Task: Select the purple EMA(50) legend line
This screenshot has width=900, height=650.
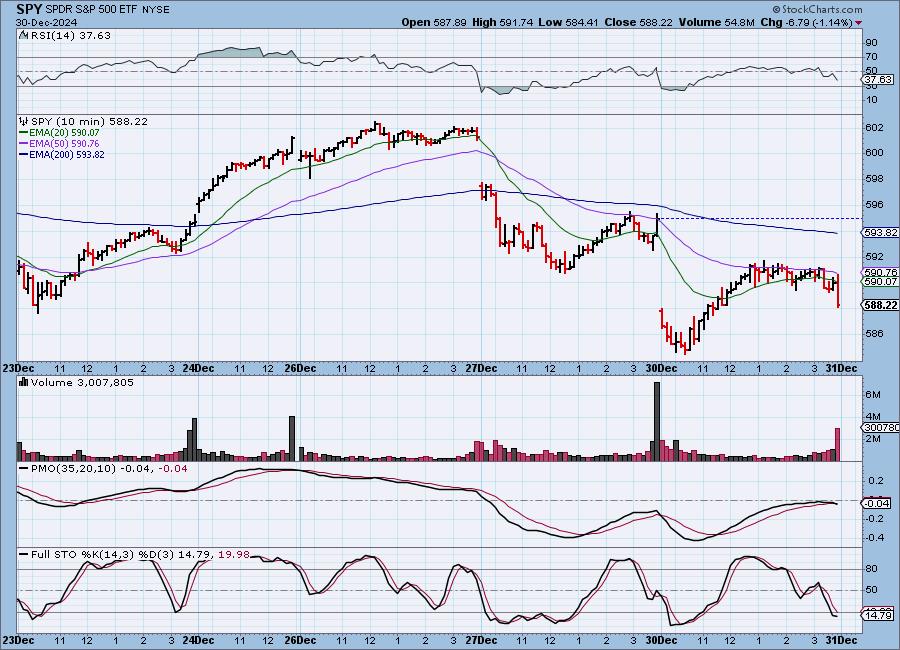Action: [24, 144]
